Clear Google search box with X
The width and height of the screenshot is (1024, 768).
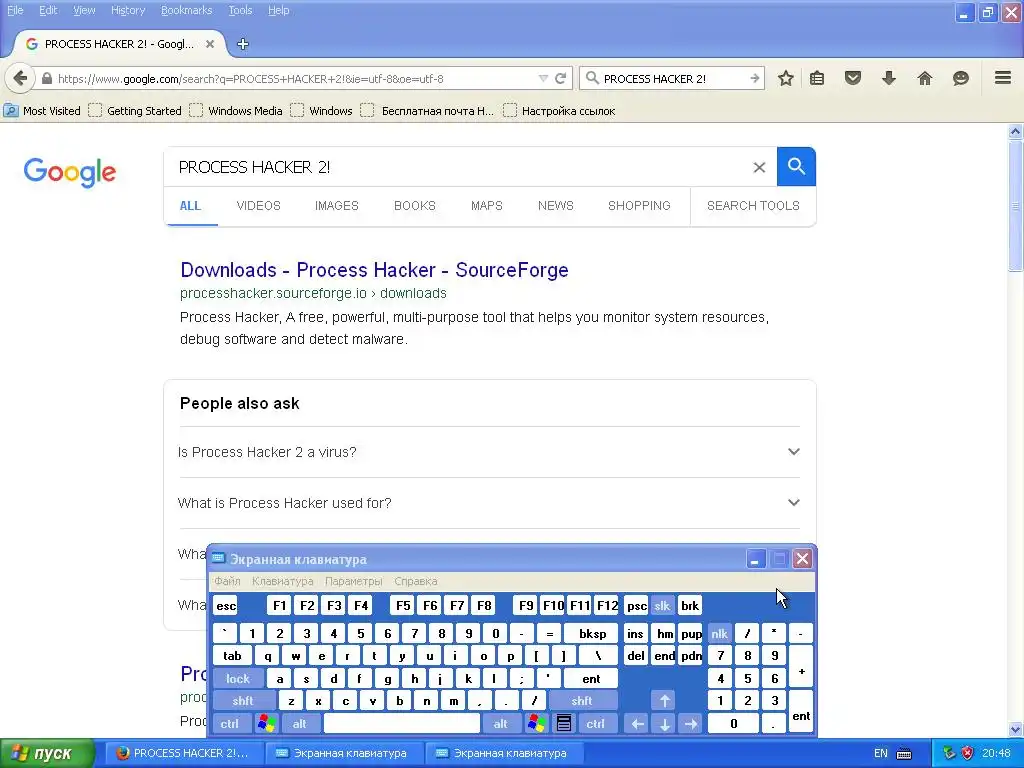(x=759, y=167)
